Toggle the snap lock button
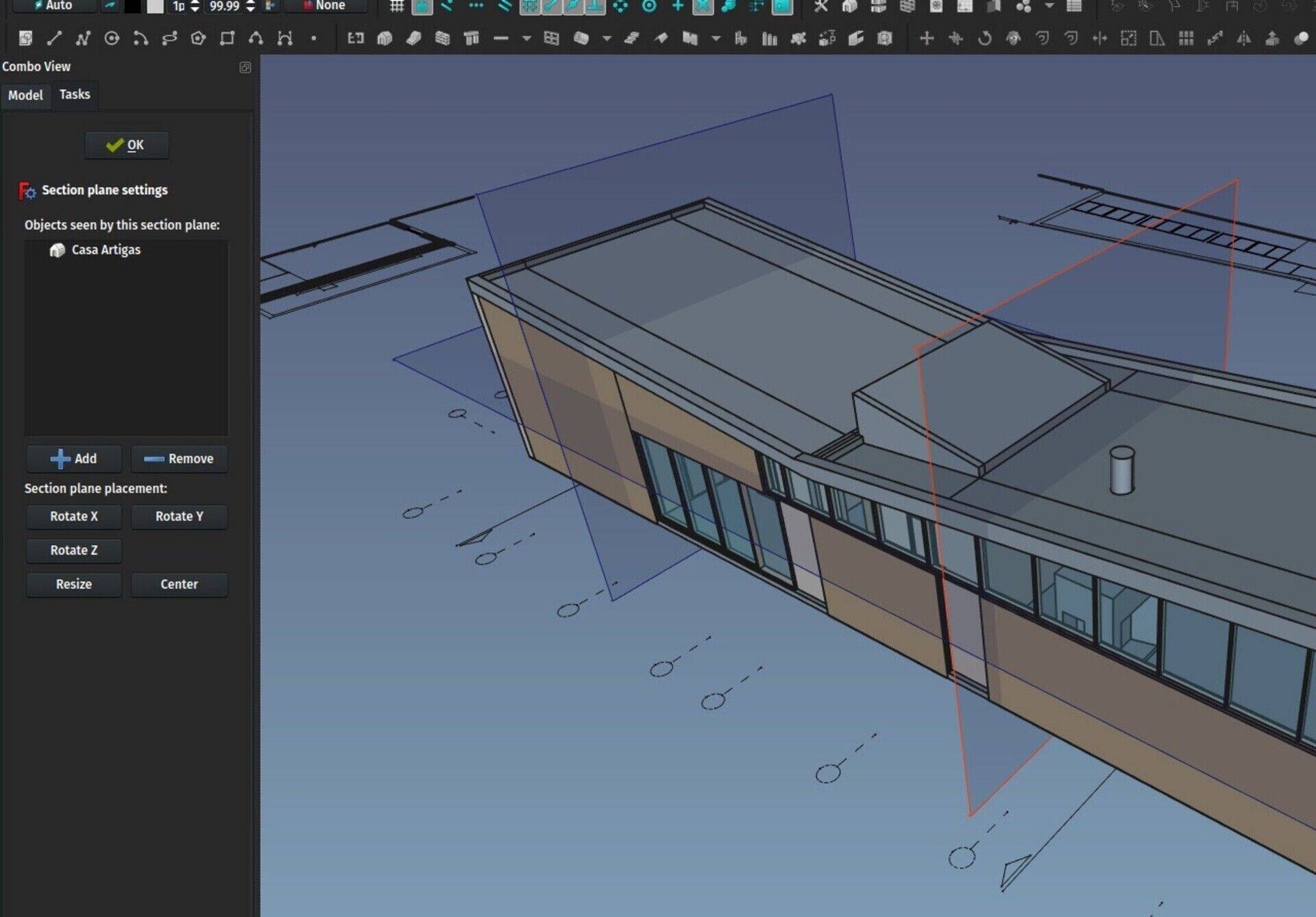Screen dimensions: 1316x917 pos(422,6)
